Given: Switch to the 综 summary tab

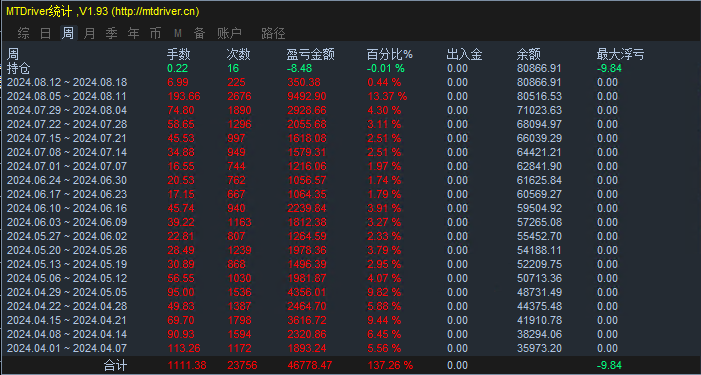Looking at the screenshot, I should [24, 33].
